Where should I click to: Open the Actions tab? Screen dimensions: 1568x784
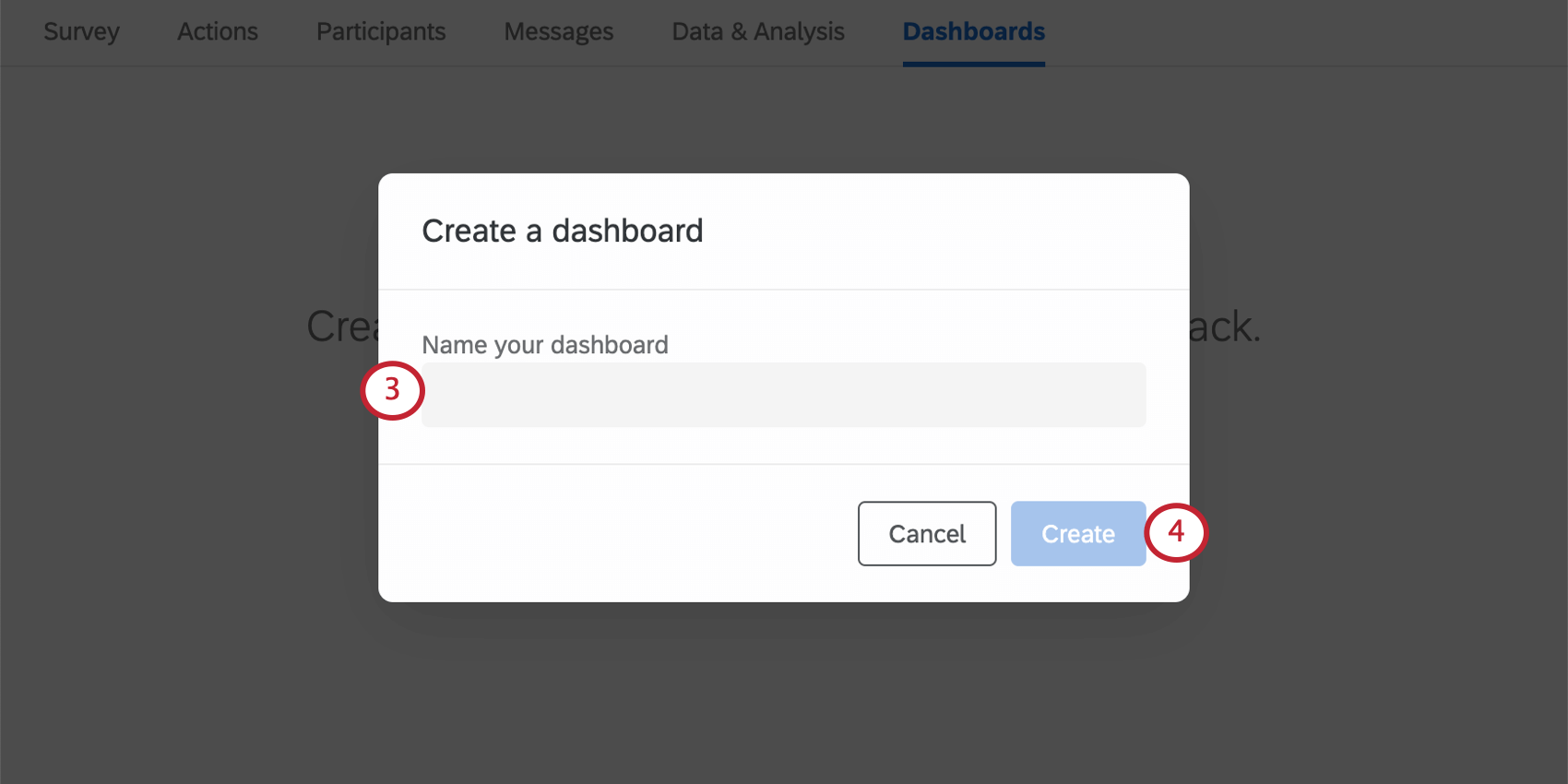click(x=217, y=31)
